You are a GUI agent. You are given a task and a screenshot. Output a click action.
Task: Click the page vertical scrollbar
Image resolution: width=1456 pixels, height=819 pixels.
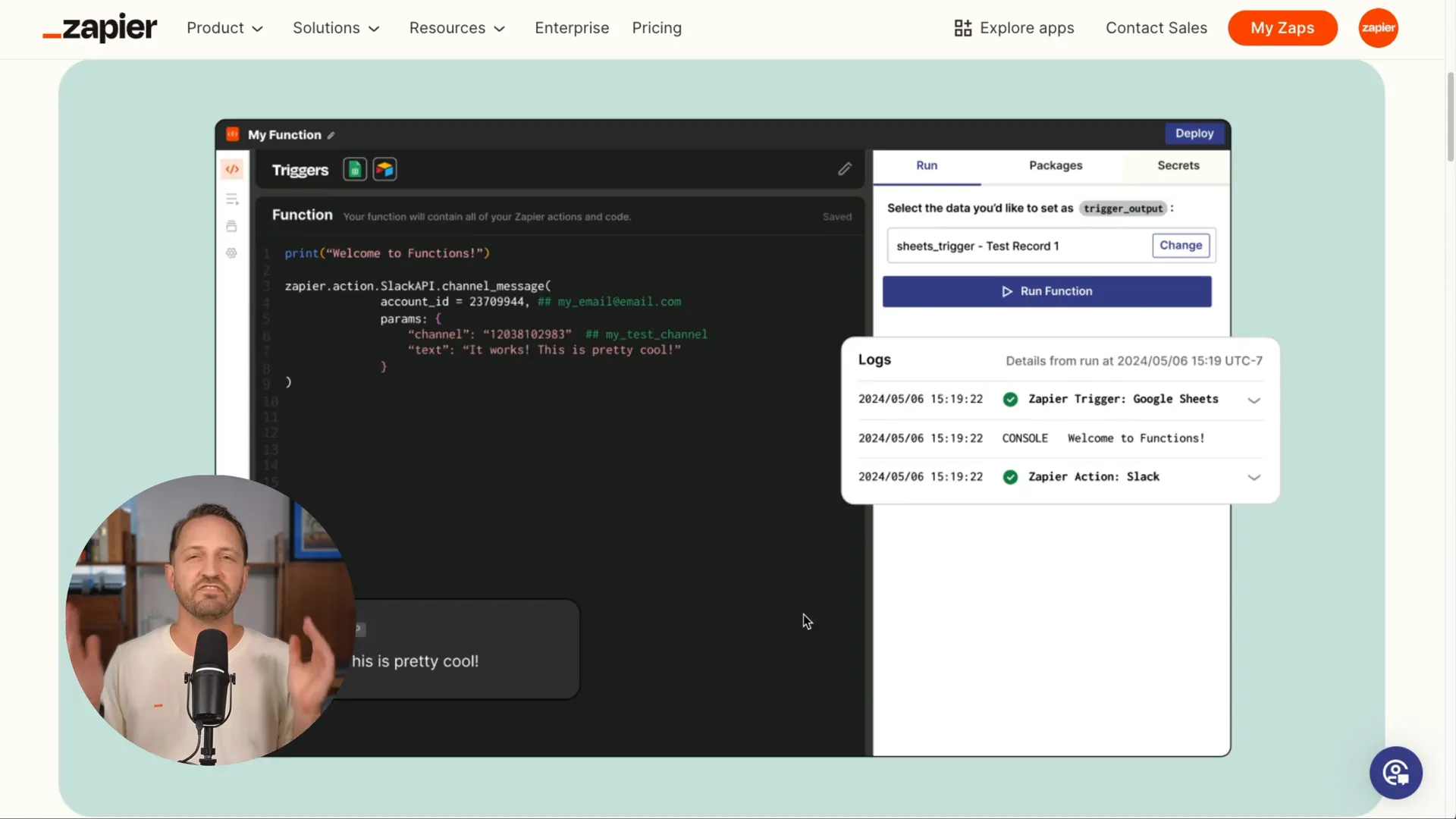[x=1450, y=118]
